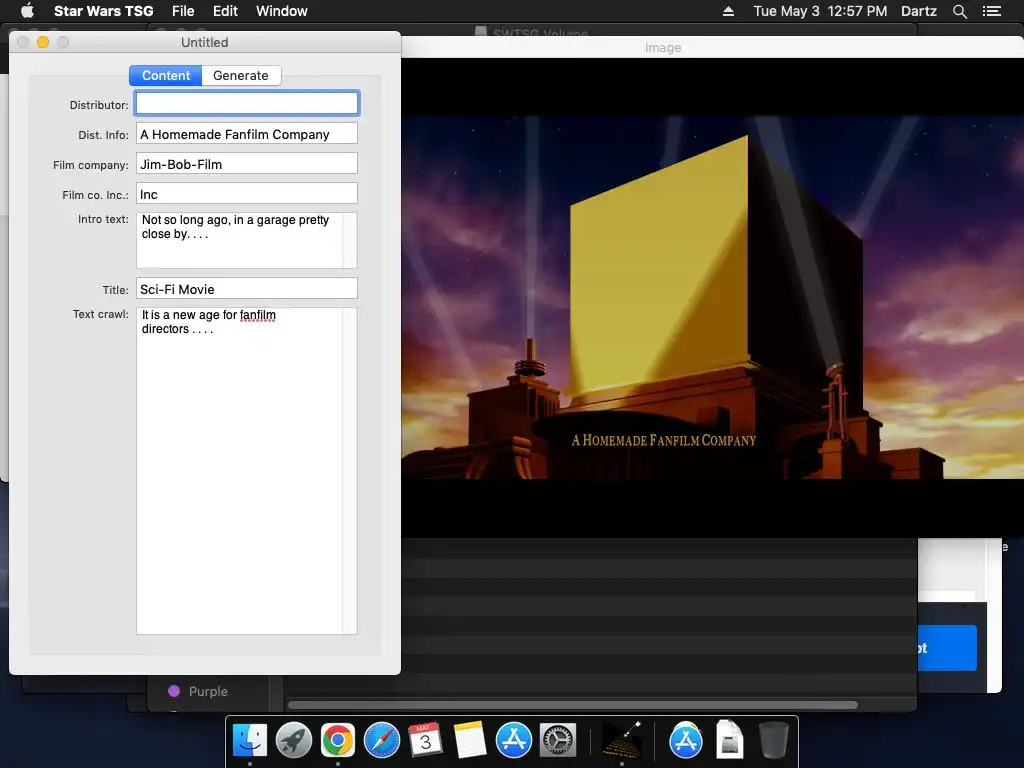The width and height of the screenshot is (1024, 768).
Task: Click the date and time in menu bar
Action: point(820,11)
